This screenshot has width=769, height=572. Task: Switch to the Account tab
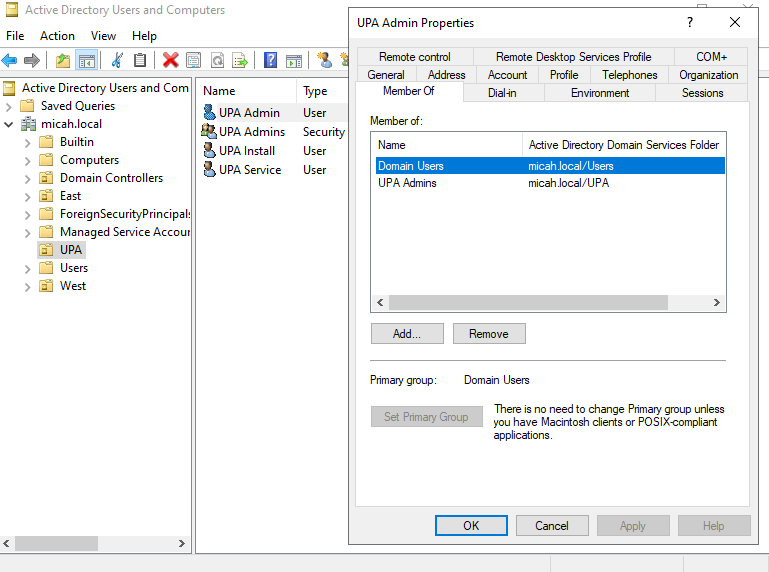tap(507, 75)
